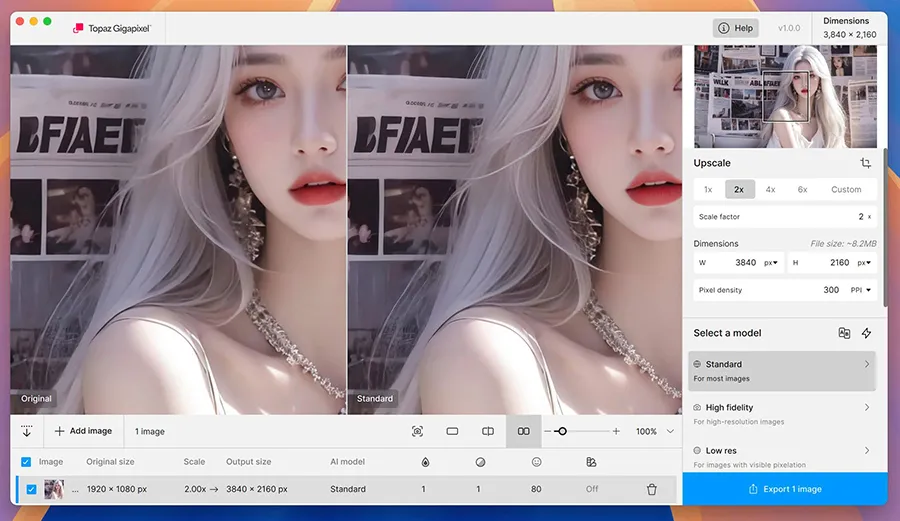Uncheck the 1920 × 1080 image row checkbox
Viewport: 900px width, 521px height.
click(x=32, y=489)
